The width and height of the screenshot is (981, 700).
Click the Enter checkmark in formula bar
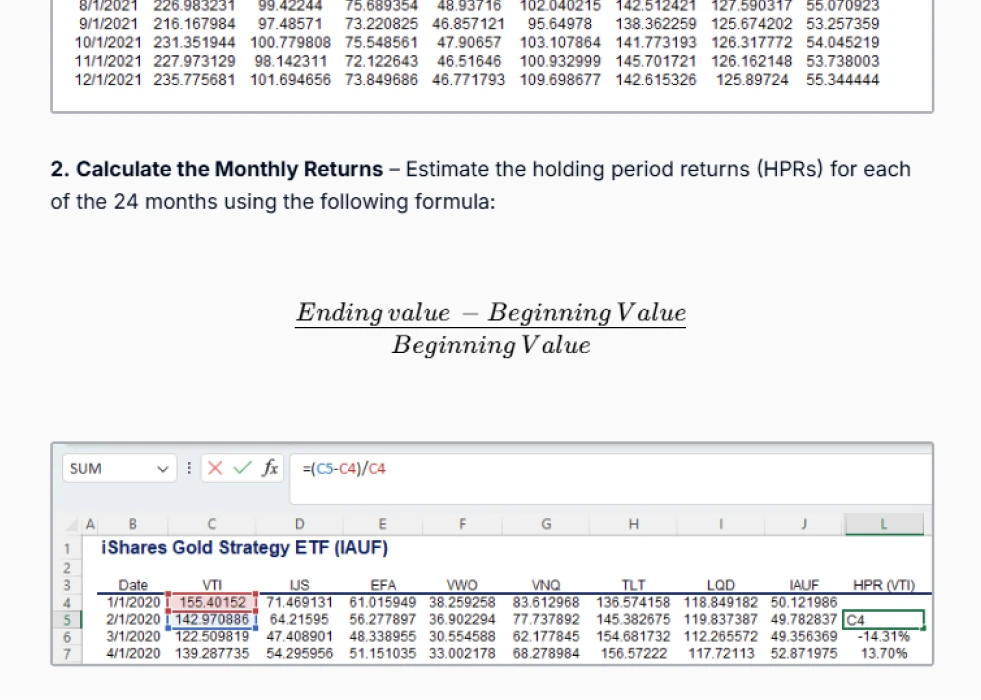[241, 468]
